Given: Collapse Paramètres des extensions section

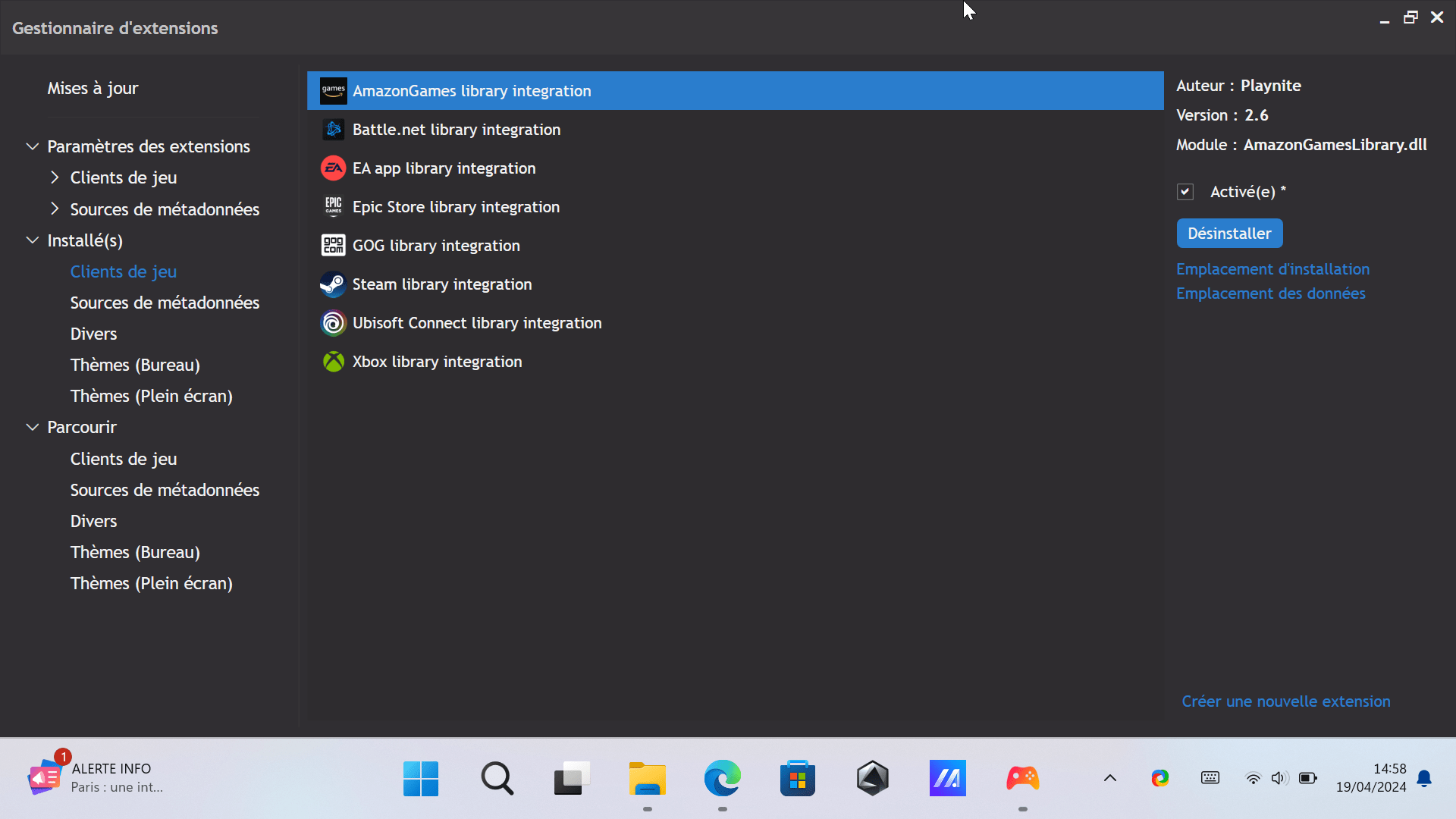Looking at the screenshot, I should (x=33, y=146).
